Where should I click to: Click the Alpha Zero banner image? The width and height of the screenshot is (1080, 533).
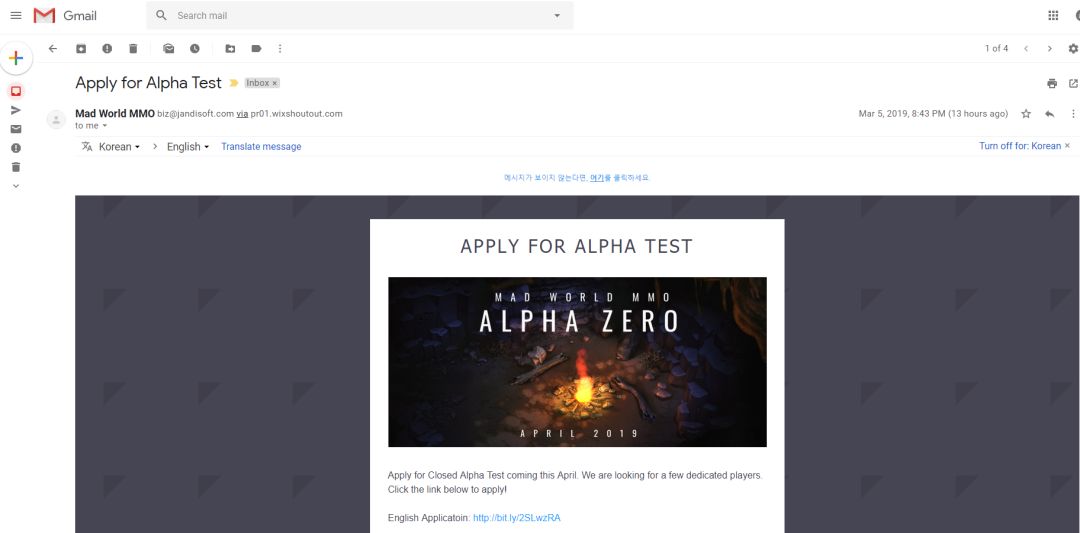577,362
